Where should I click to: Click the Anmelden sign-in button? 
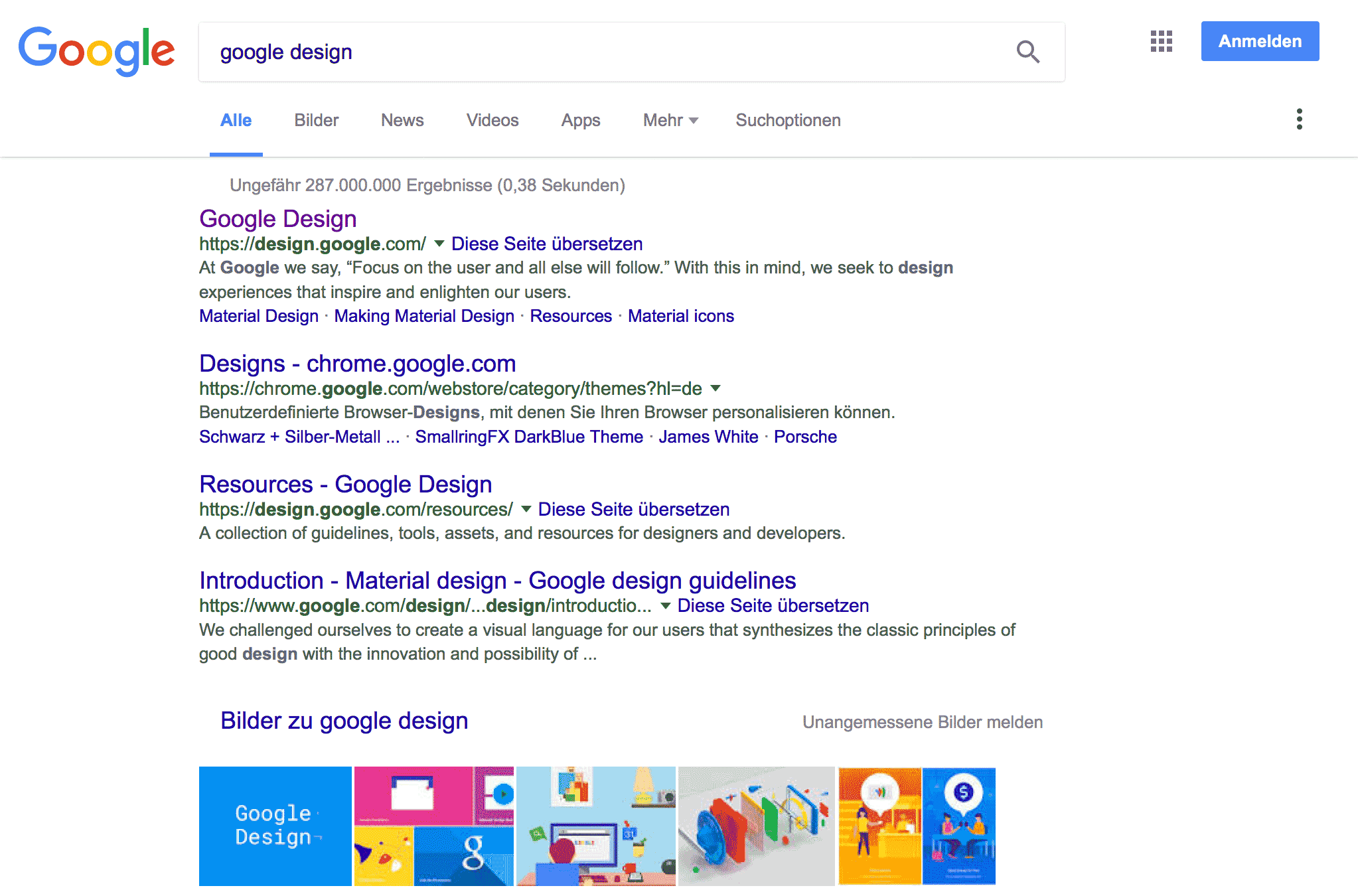(1260, 41)
